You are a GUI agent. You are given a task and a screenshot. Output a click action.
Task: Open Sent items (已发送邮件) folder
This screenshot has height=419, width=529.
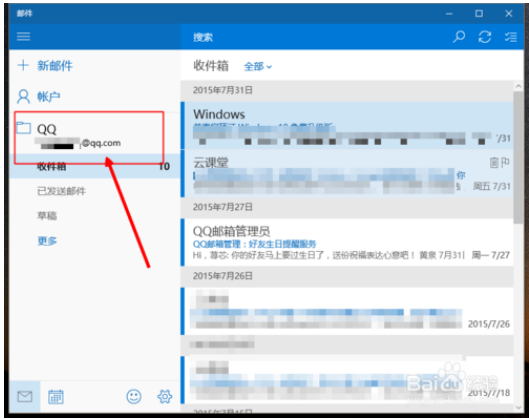[x=61, y=191]
